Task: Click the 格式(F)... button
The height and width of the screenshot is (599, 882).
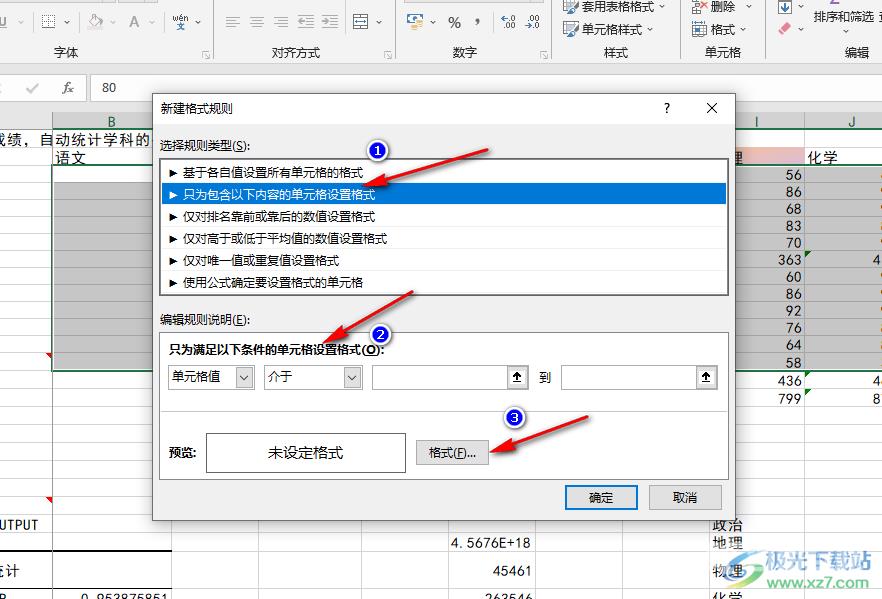Action: coord(452,453)
